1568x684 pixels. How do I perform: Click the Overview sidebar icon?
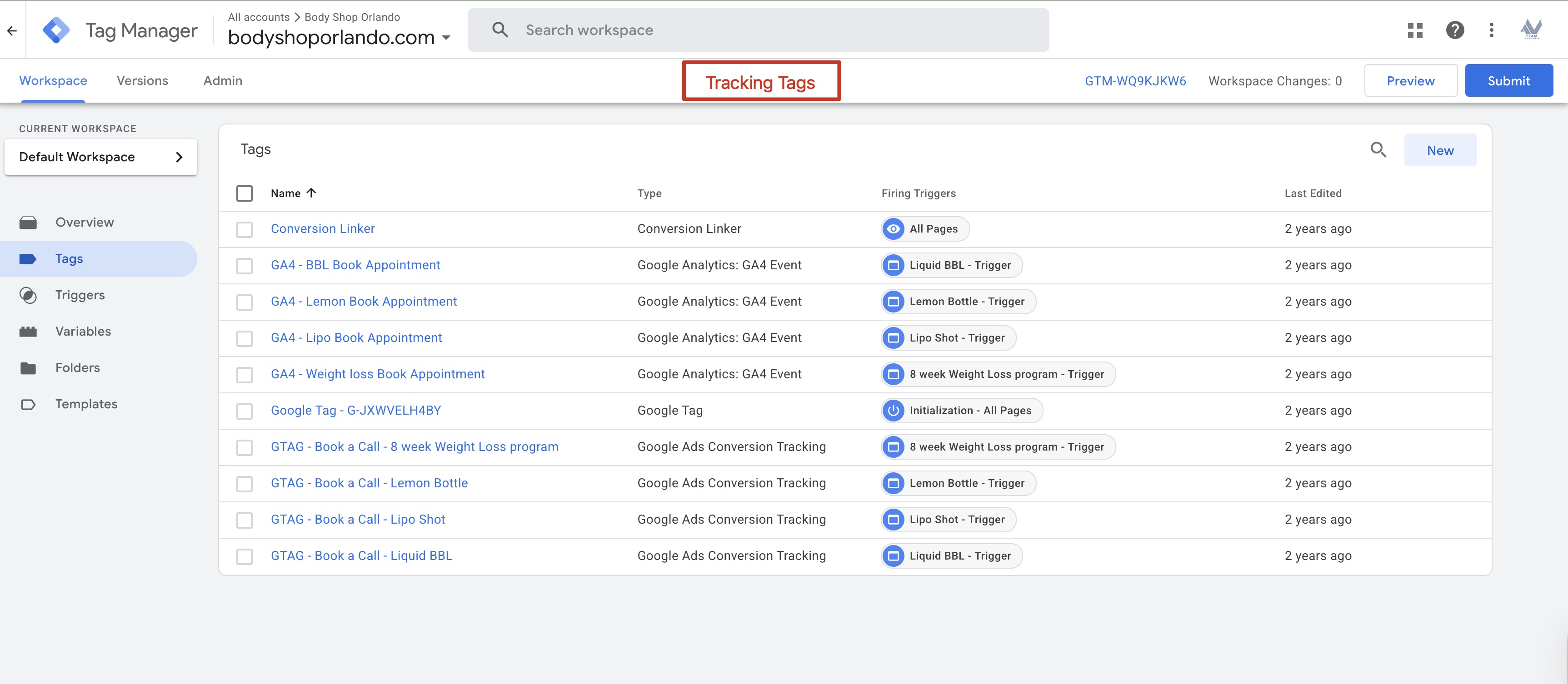[x=28, y=223]
